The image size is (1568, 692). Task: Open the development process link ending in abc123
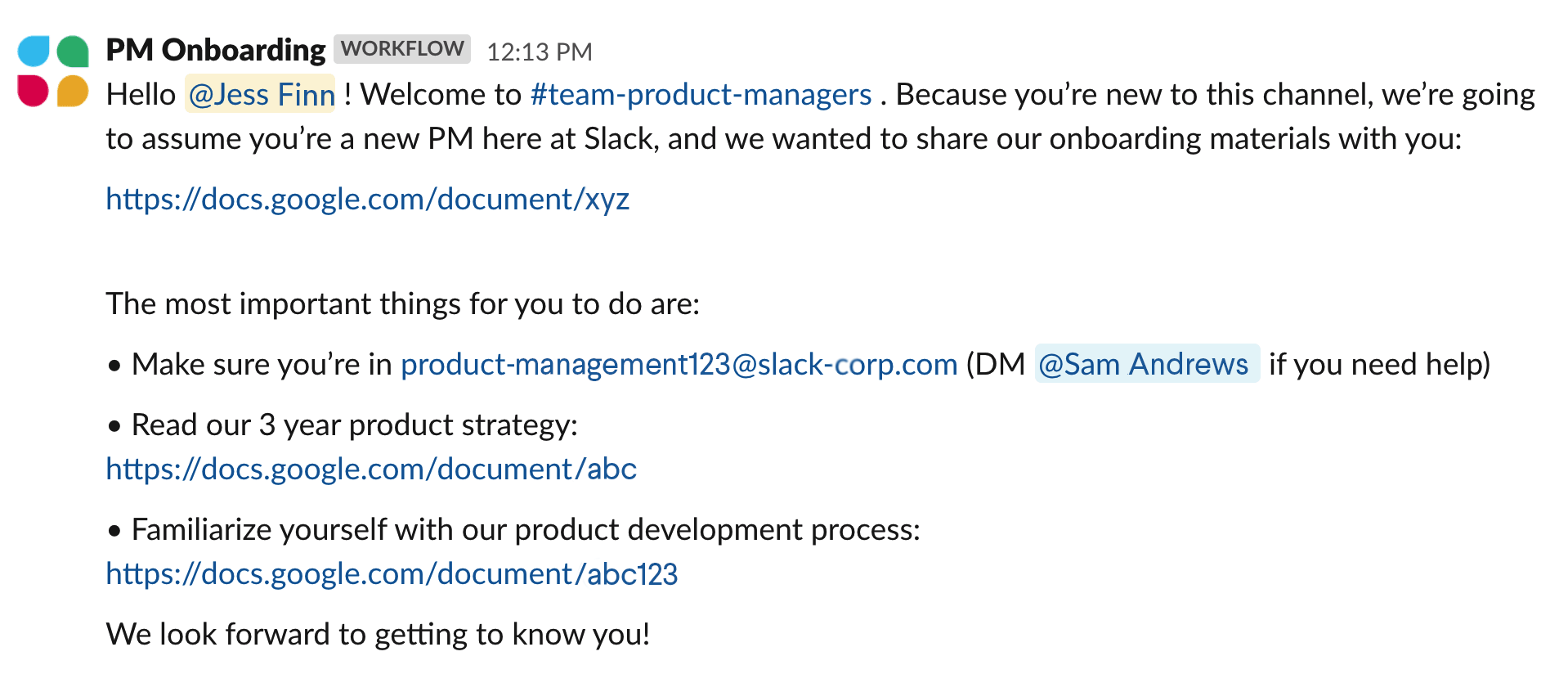(392, 573)
